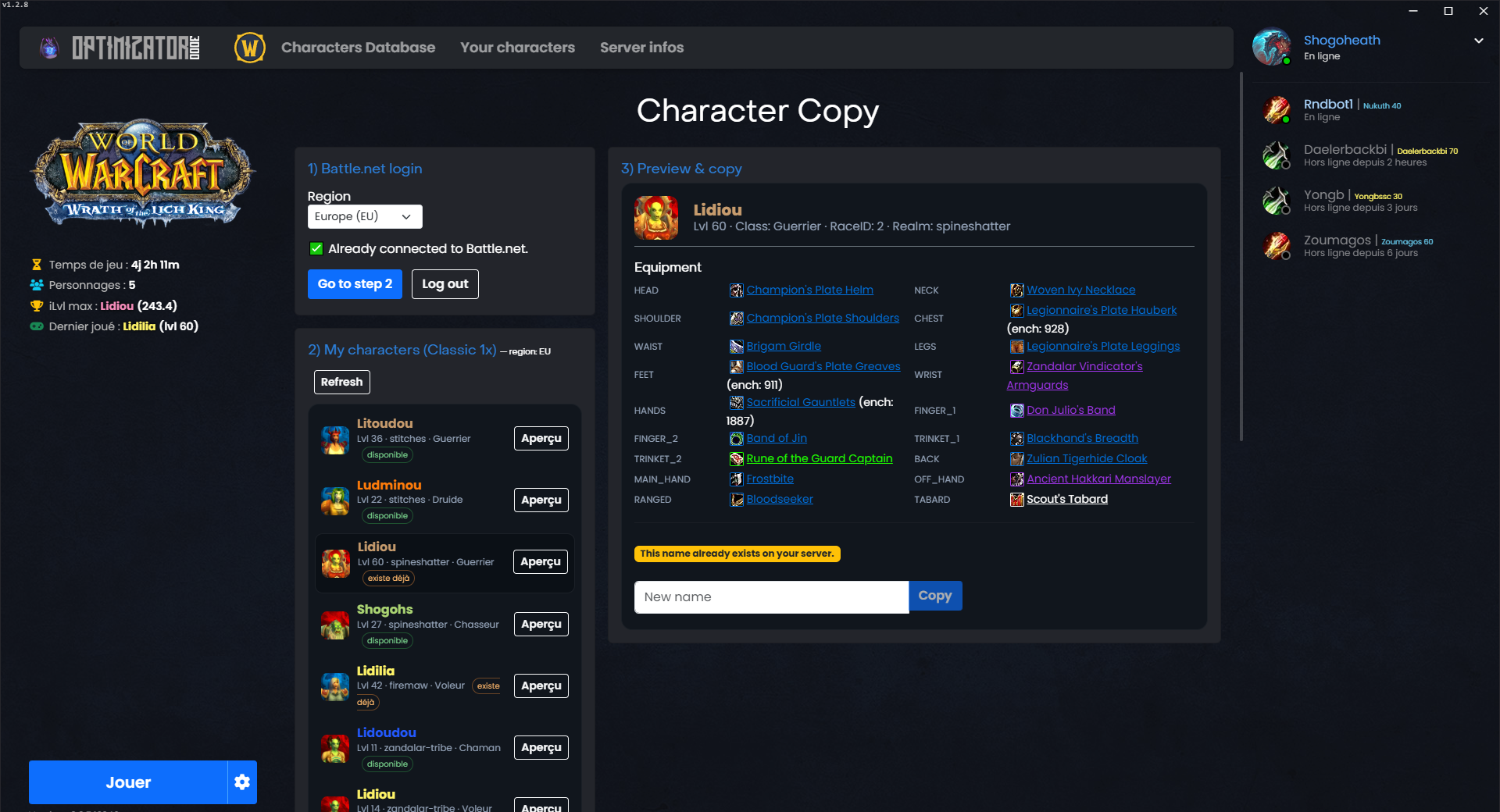Click Sacrificial Gauntlets item icon
Image resolution: width=1500 pixels, height=812 pixels.
(736, 403)
